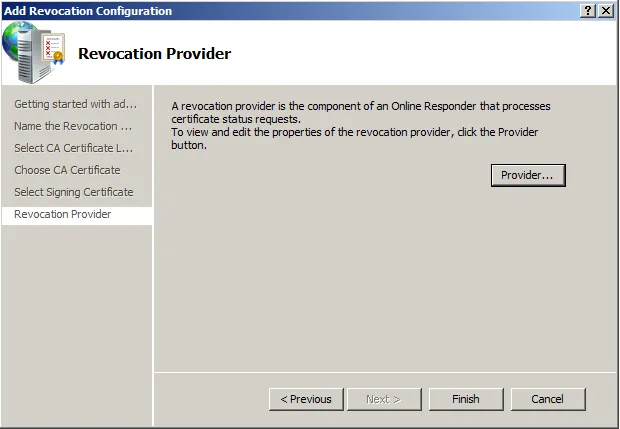Click the 'Add Revocation Configuration' title bar text
Viewport: 620px width, 429px height.
88,10
